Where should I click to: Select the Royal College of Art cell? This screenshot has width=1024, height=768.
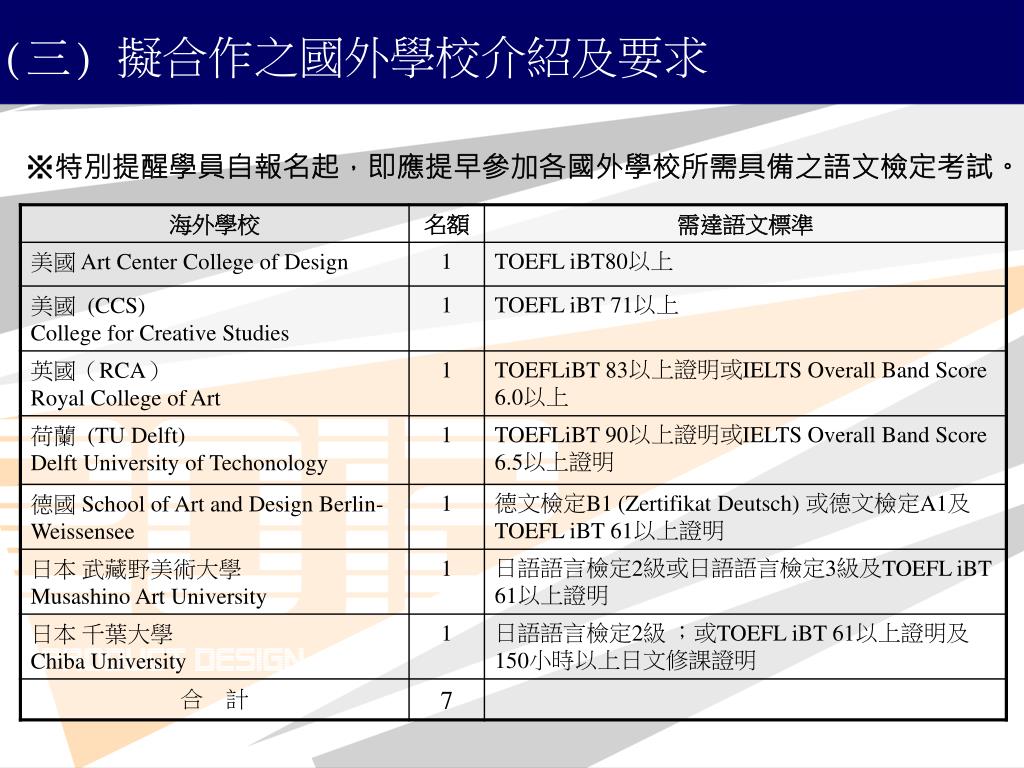pyautogui.click(x=215, y=383)
